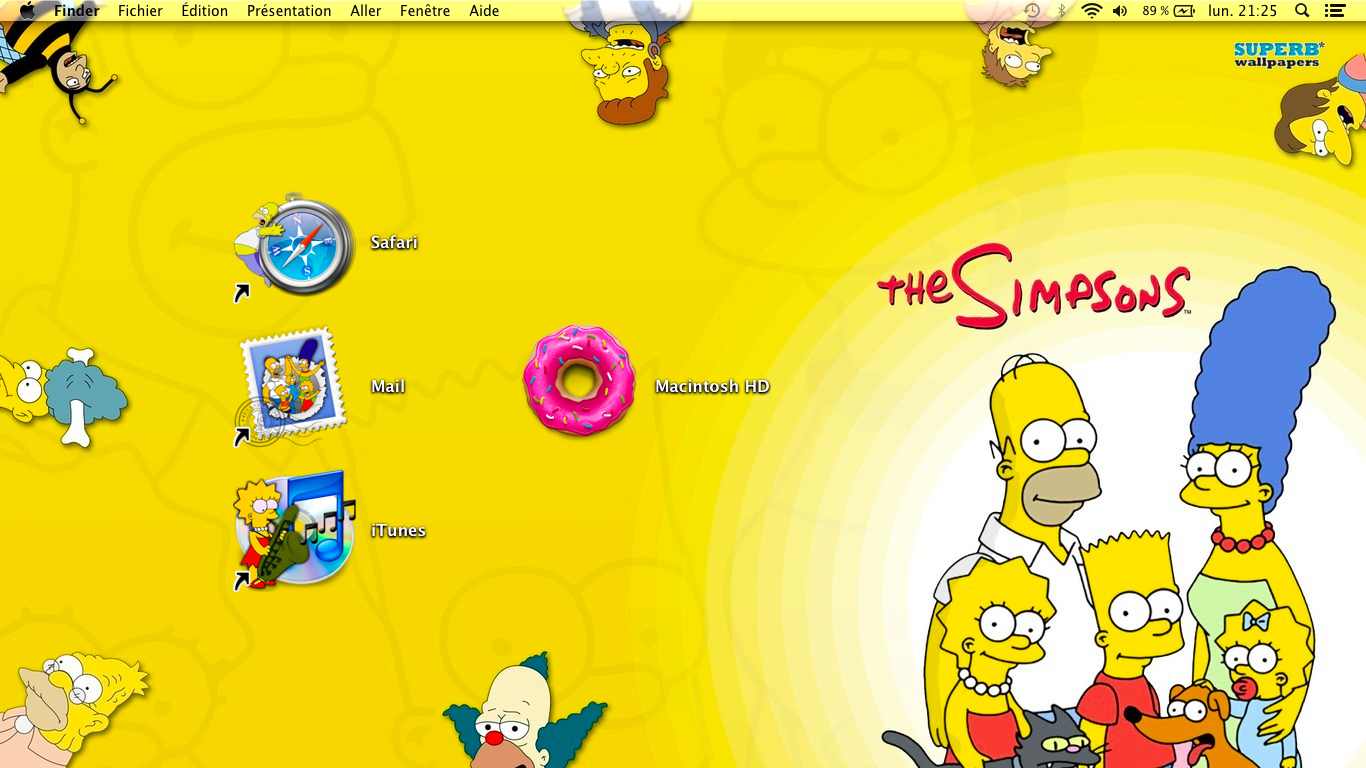Open the Fenêtre menu
The height and width of the screenshot is (768, 1366).
(x=425, y=11)
